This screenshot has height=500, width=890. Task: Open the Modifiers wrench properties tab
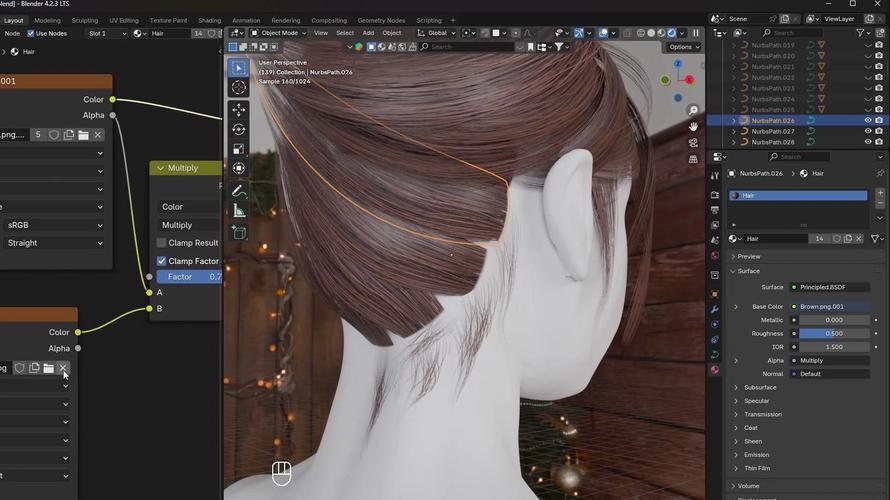715,309
